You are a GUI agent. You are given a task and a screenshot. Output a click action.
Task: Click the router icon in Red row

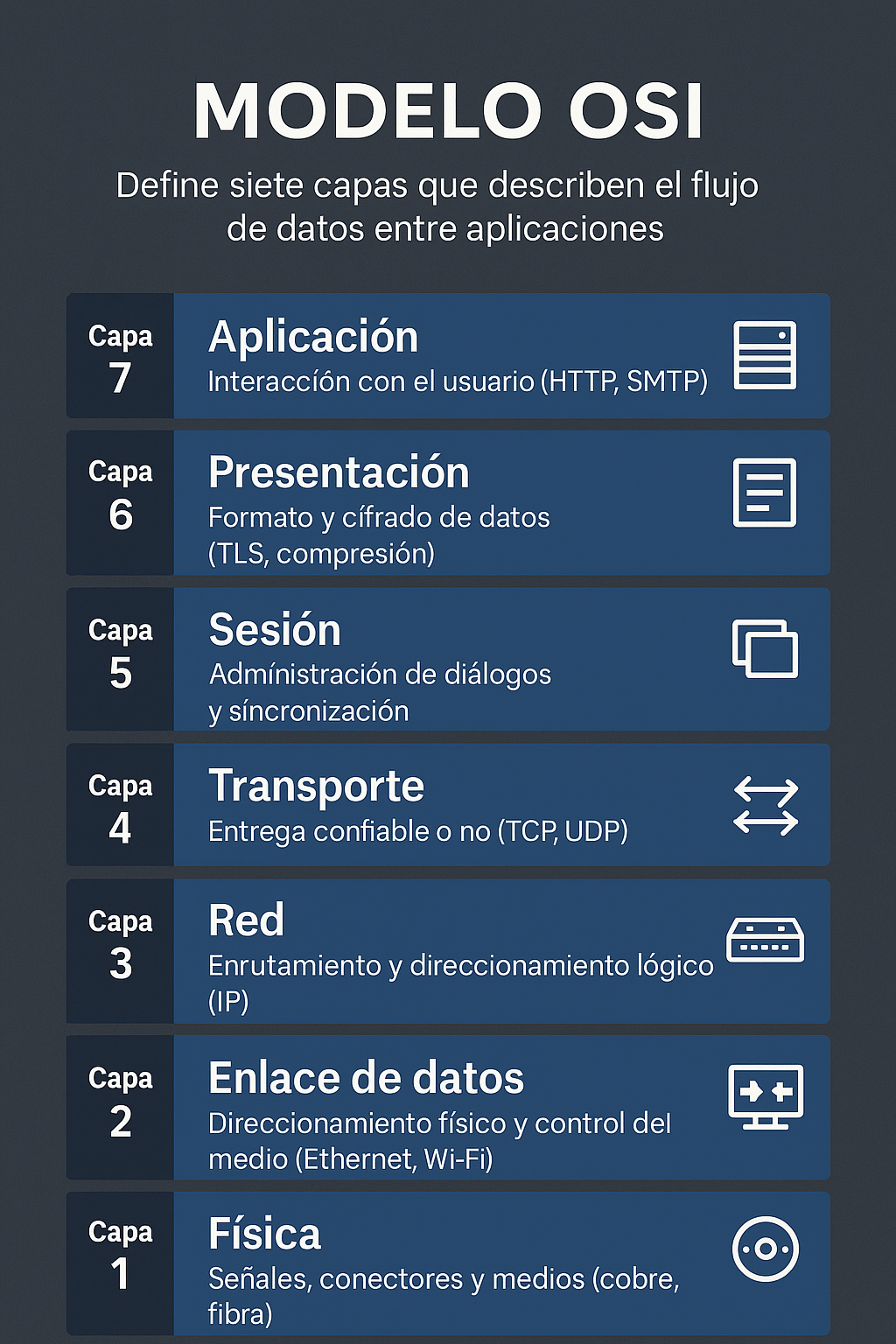coord(765,941)
